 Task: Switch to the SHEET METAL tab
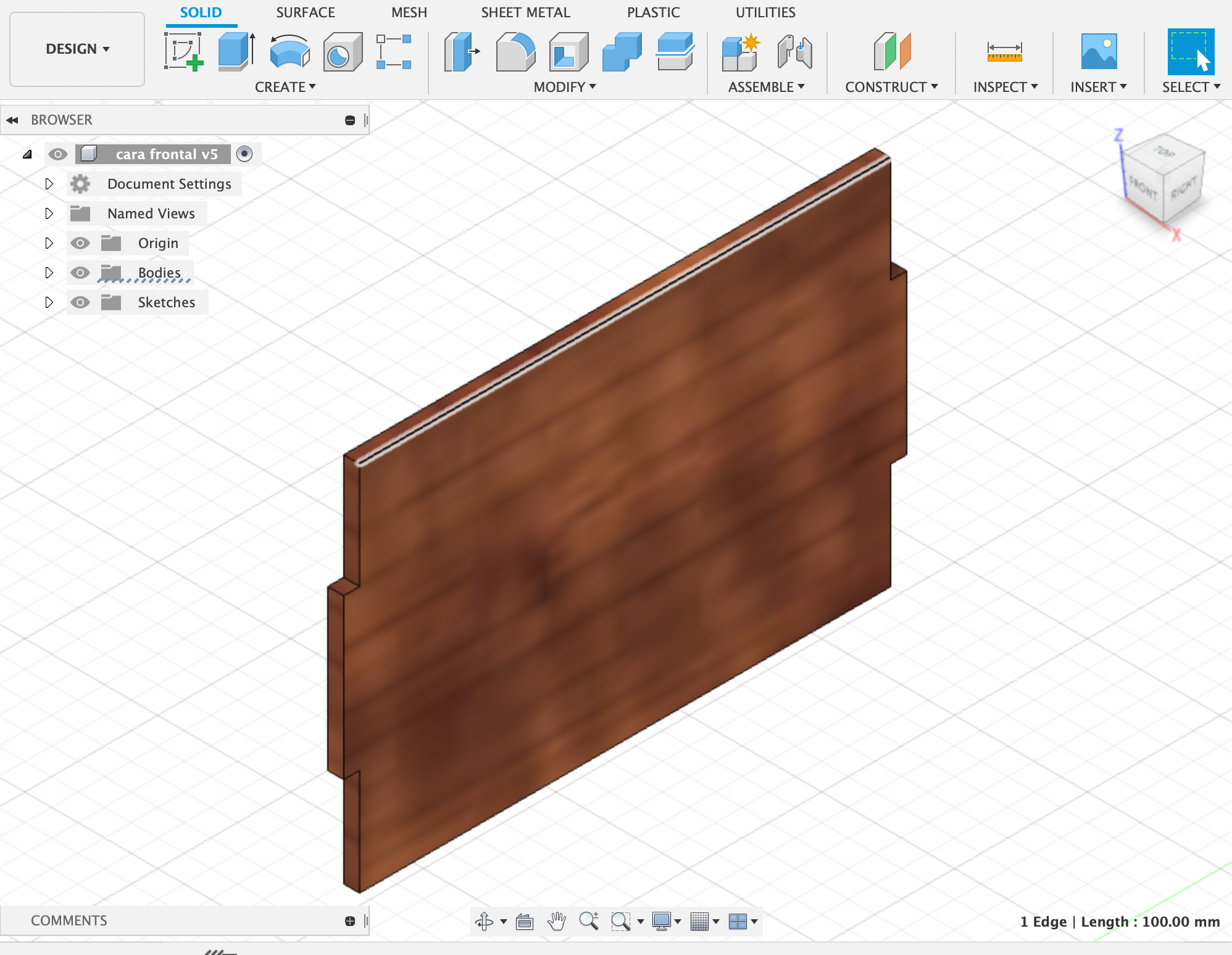point(525,12)
